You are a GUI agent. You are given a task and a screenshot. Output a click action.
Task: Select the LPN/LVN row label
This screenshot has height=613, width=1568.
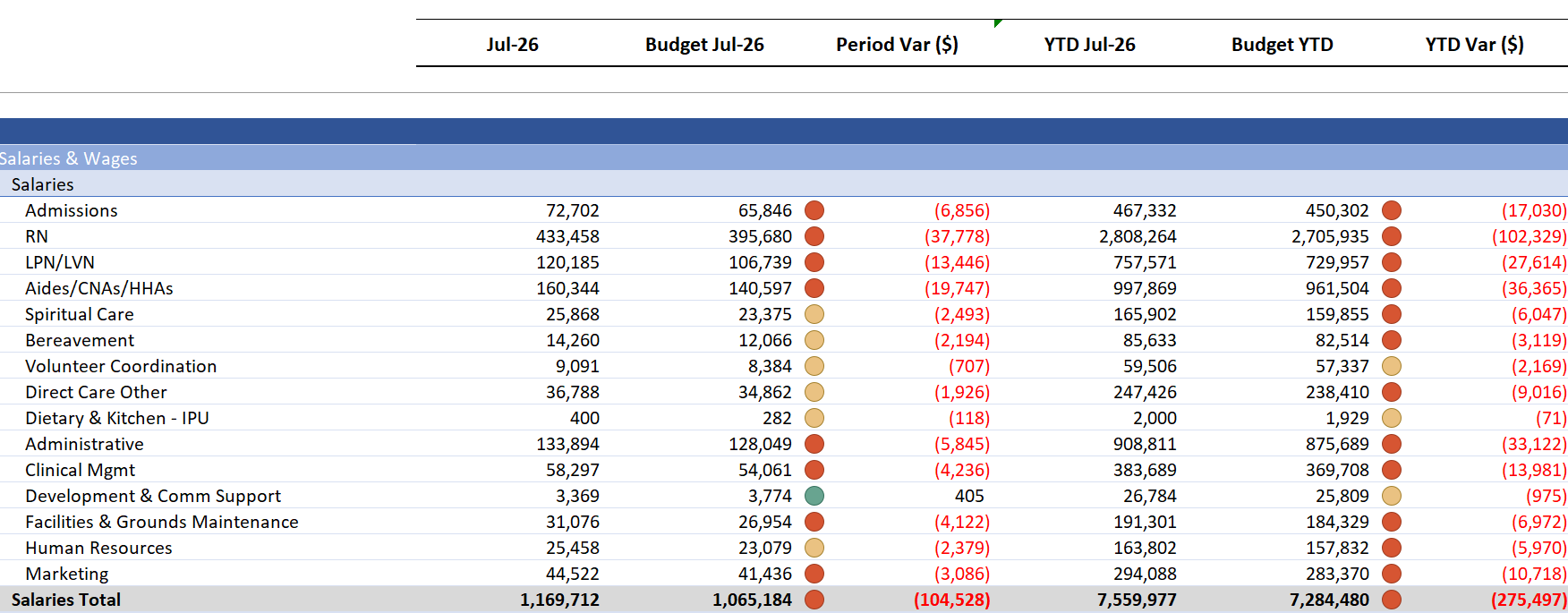point(60,262)
